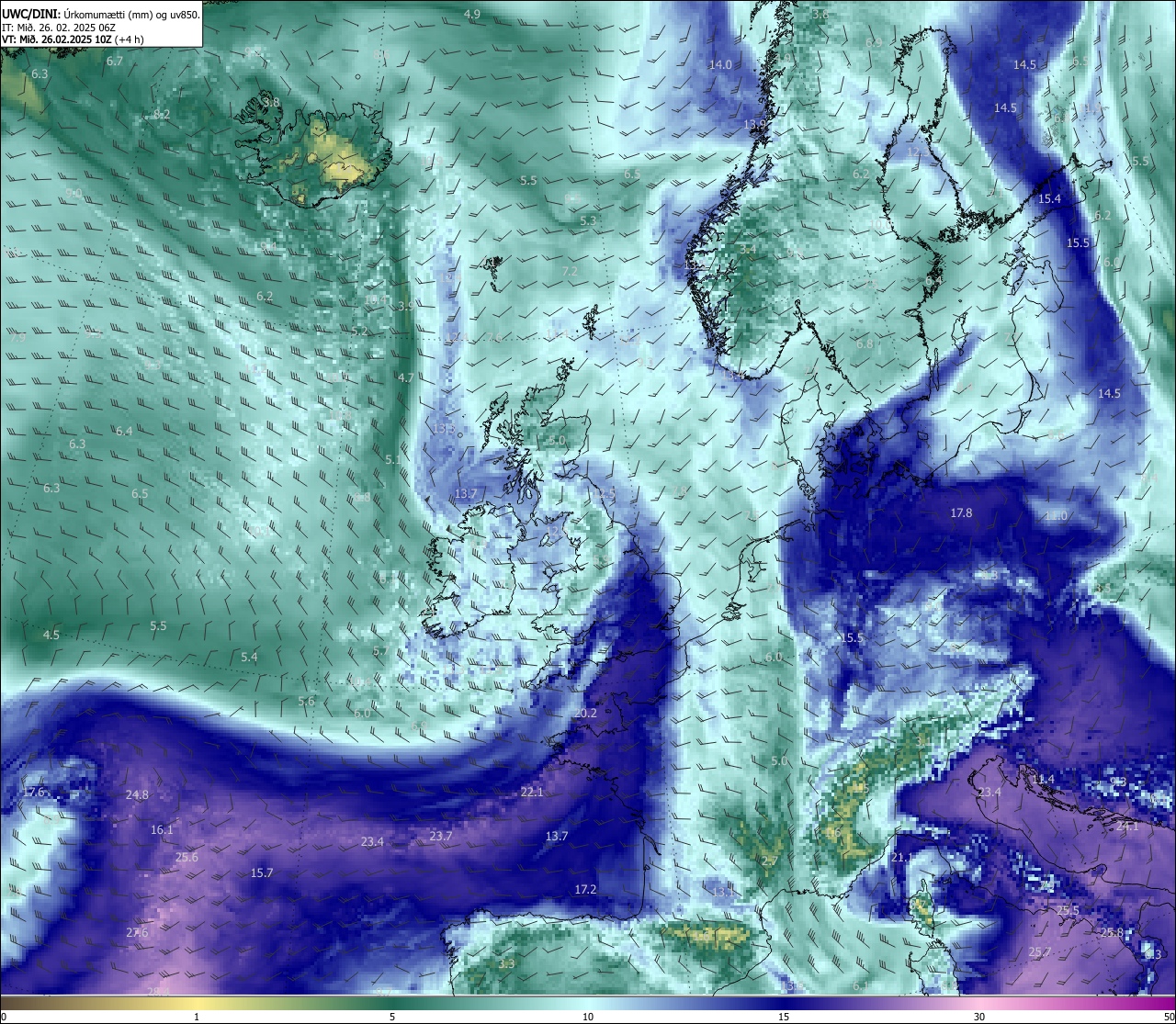This screenshot has width=1176, height=1024.
Task: Select the 24.1 value over the Balkans
Action: coord(1127,826)
